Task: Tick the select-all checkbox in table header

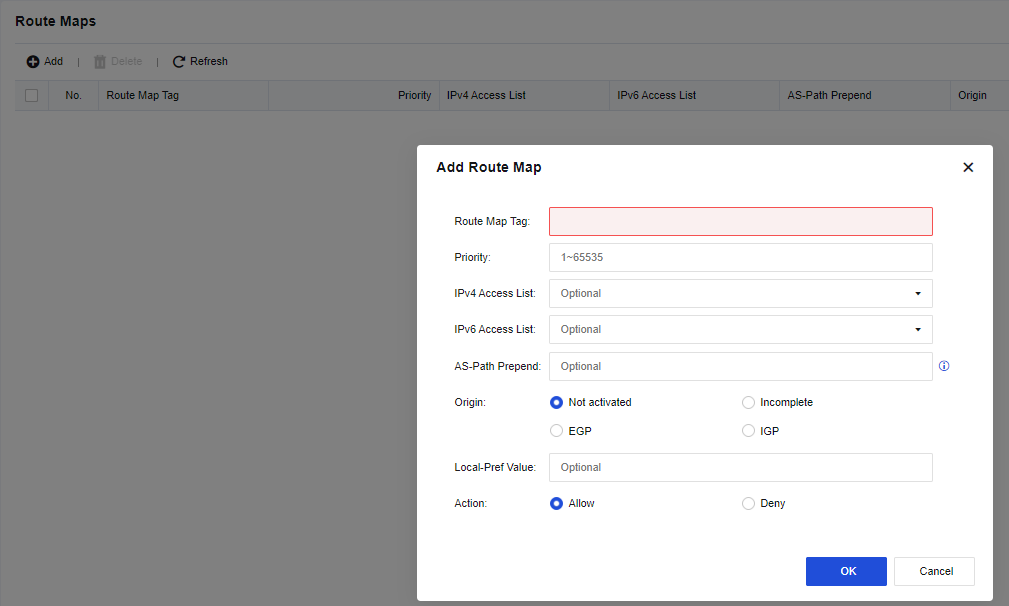Action: pos(31,95)
